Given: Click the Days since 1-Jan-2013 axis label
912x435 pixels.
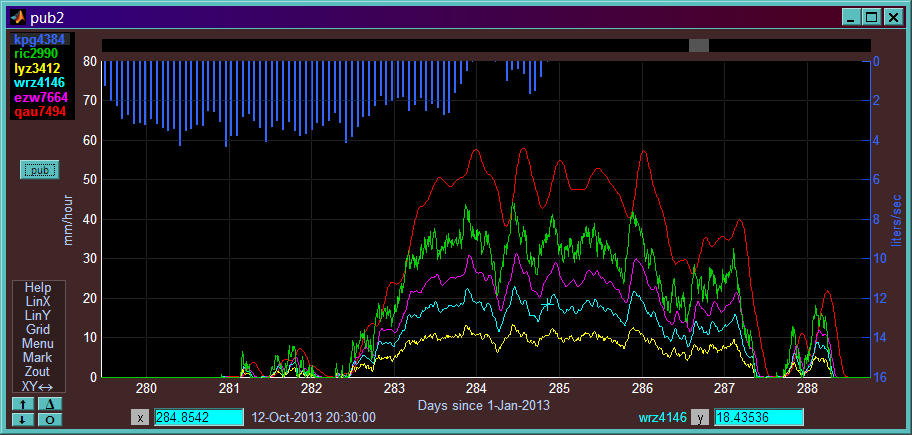Looking at the screenshot, I should (x=484, y=405).
